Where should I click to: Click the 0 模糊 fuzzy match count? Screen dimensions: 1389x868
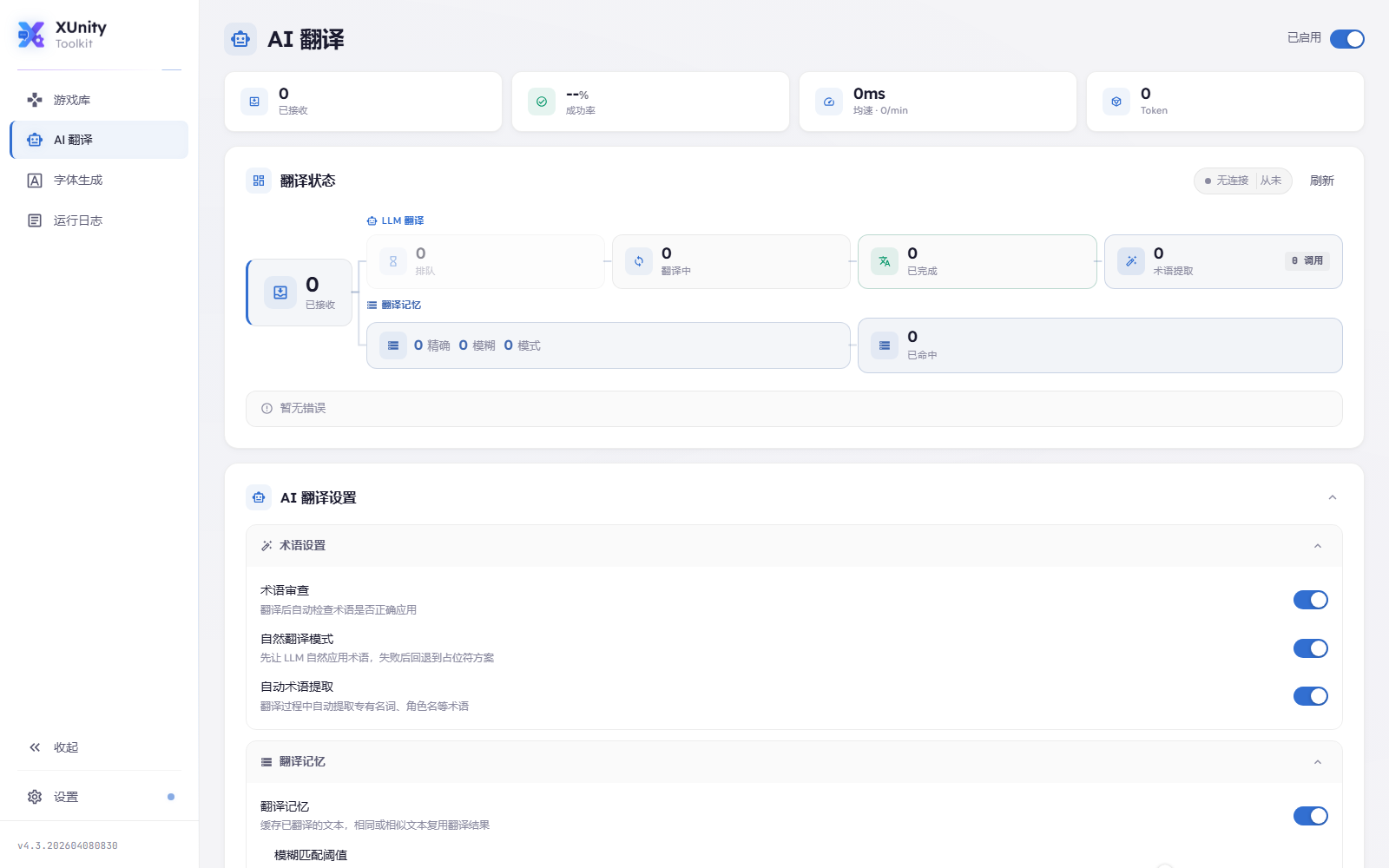(477, 345)
